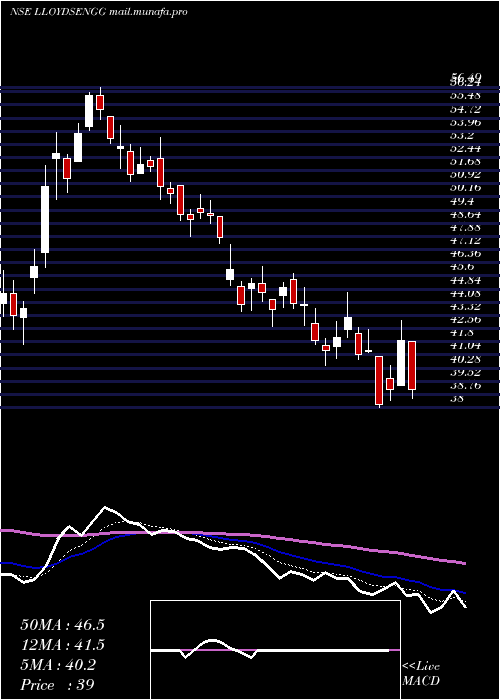Click the 50.92 price axis label
This screenshot has width=500, height=700.
pos(465,174)
